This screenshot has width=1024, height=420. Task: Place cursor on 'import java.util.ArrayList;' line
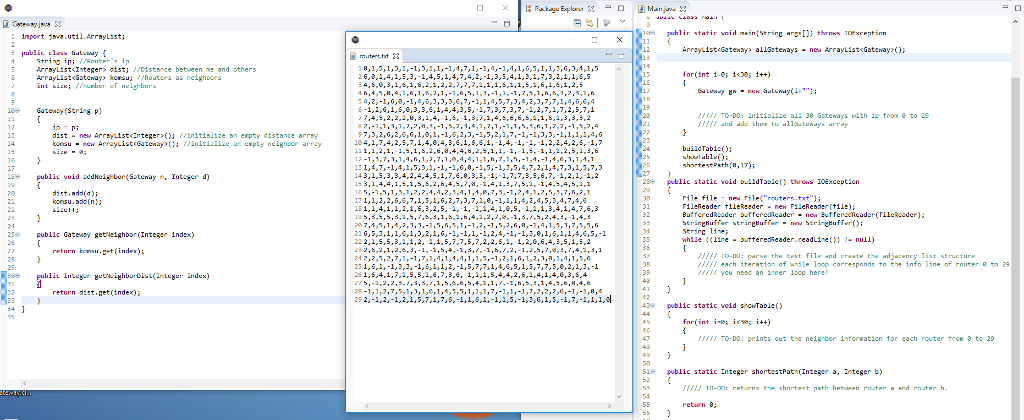(72, 37)
